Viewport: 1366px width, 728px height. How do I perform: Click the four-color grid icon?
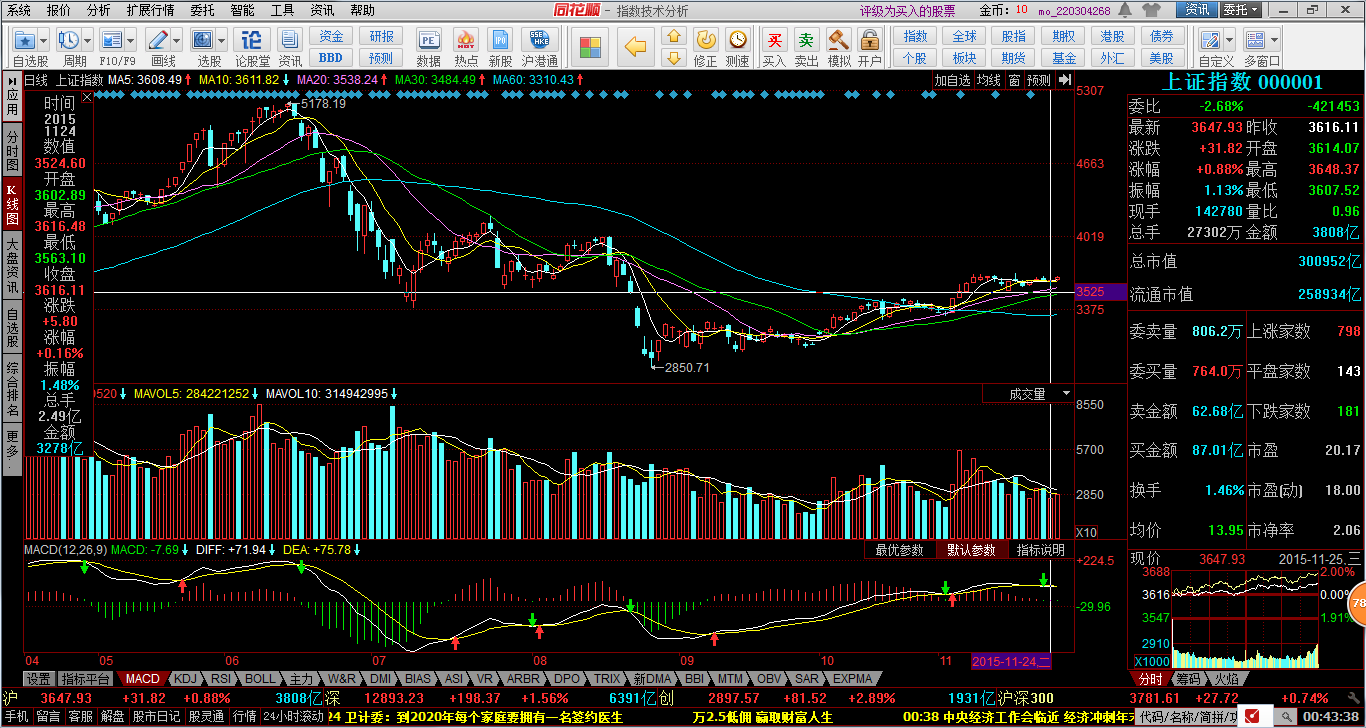pos(592,46)
